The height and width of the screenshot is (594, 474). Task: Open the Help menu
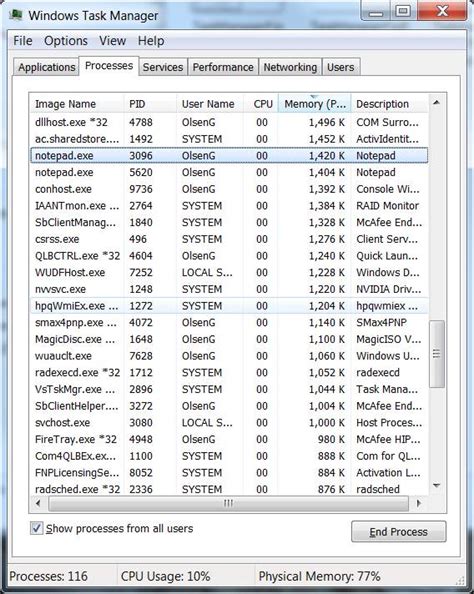tap(151, 41)
